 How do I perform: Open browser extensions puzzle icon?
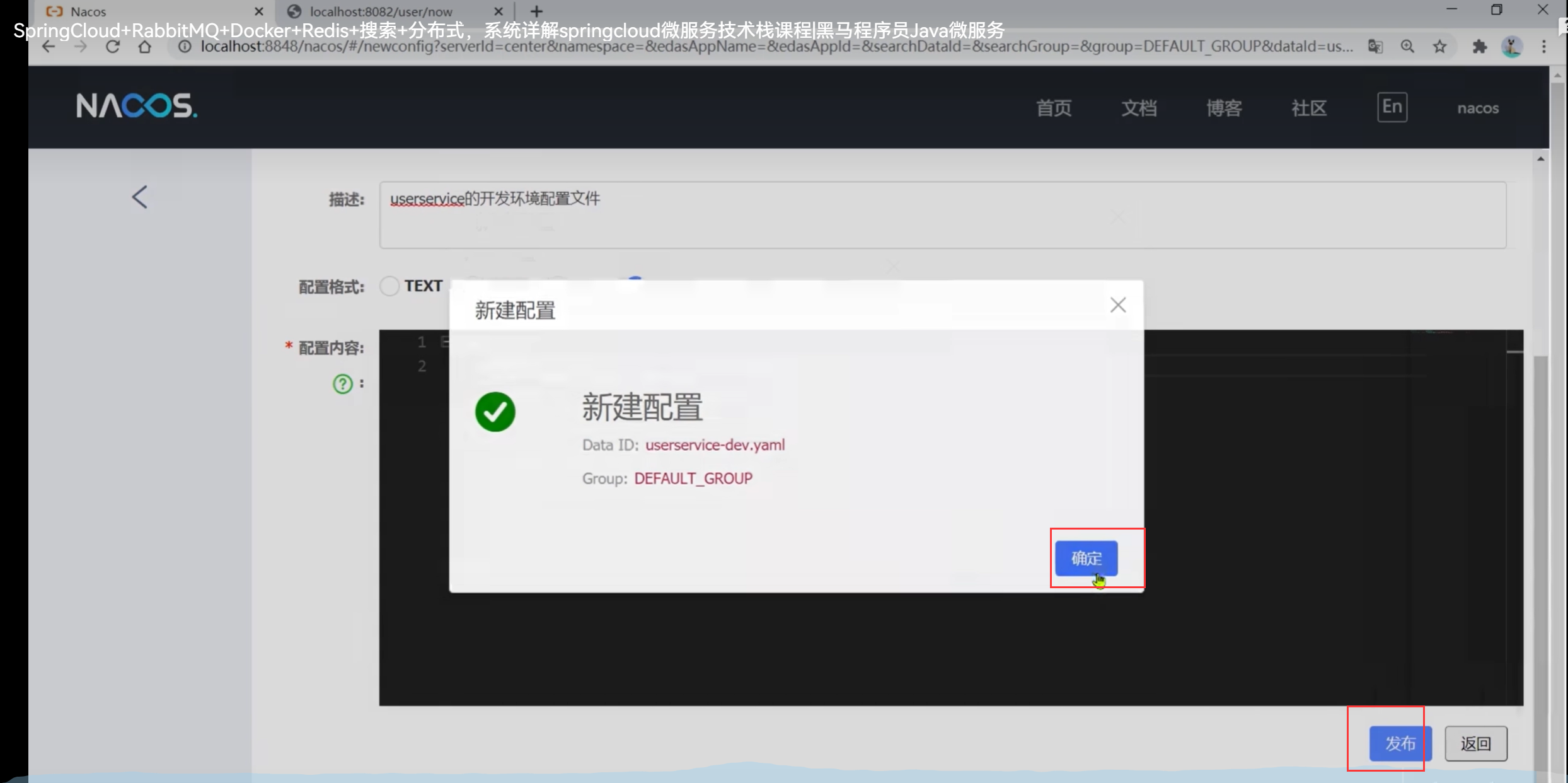1479,47
